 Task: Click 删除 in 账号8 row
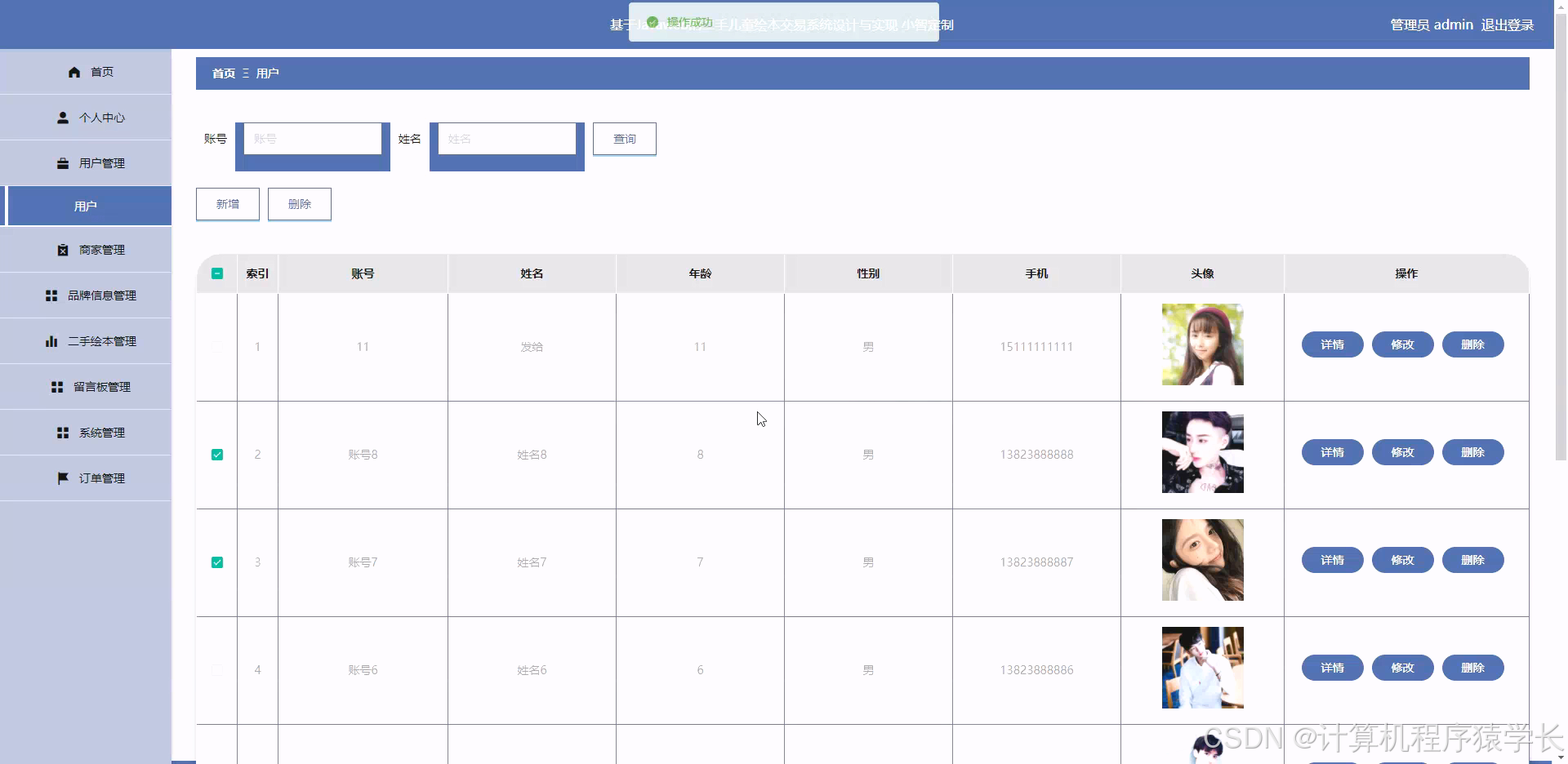(x=1473, y=452)
